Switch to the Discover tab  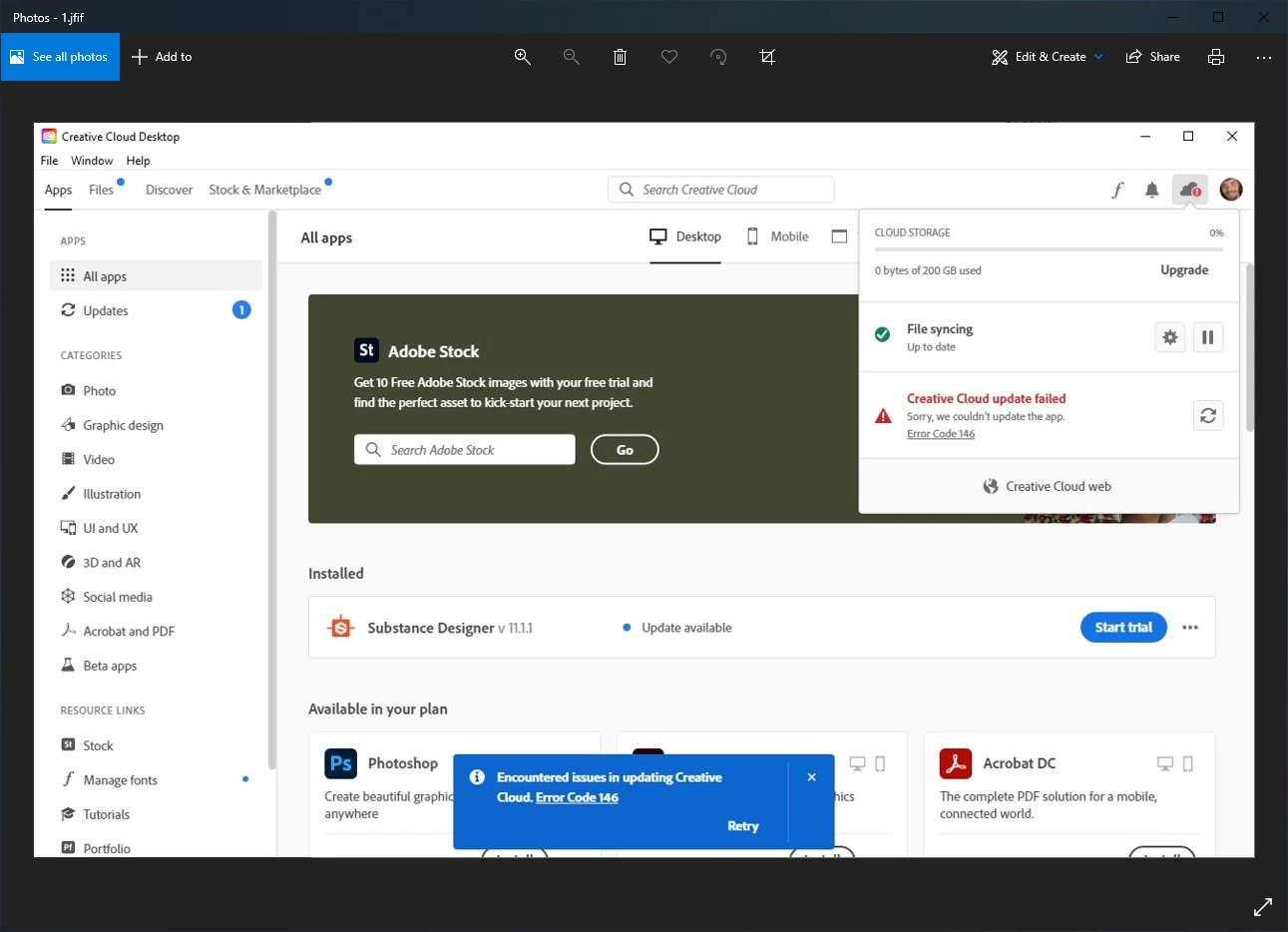pos(169,190)
